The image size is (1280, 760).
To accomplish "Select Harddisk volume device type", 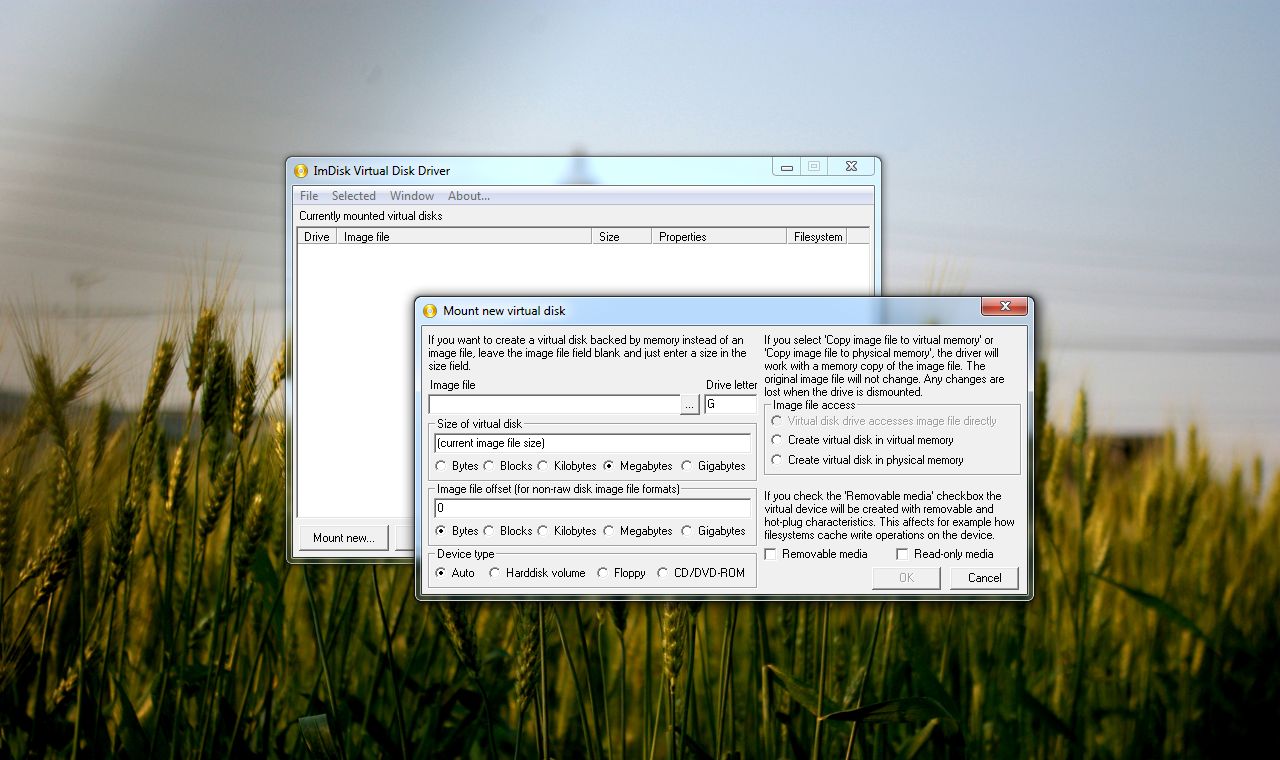I will [537, 573].
